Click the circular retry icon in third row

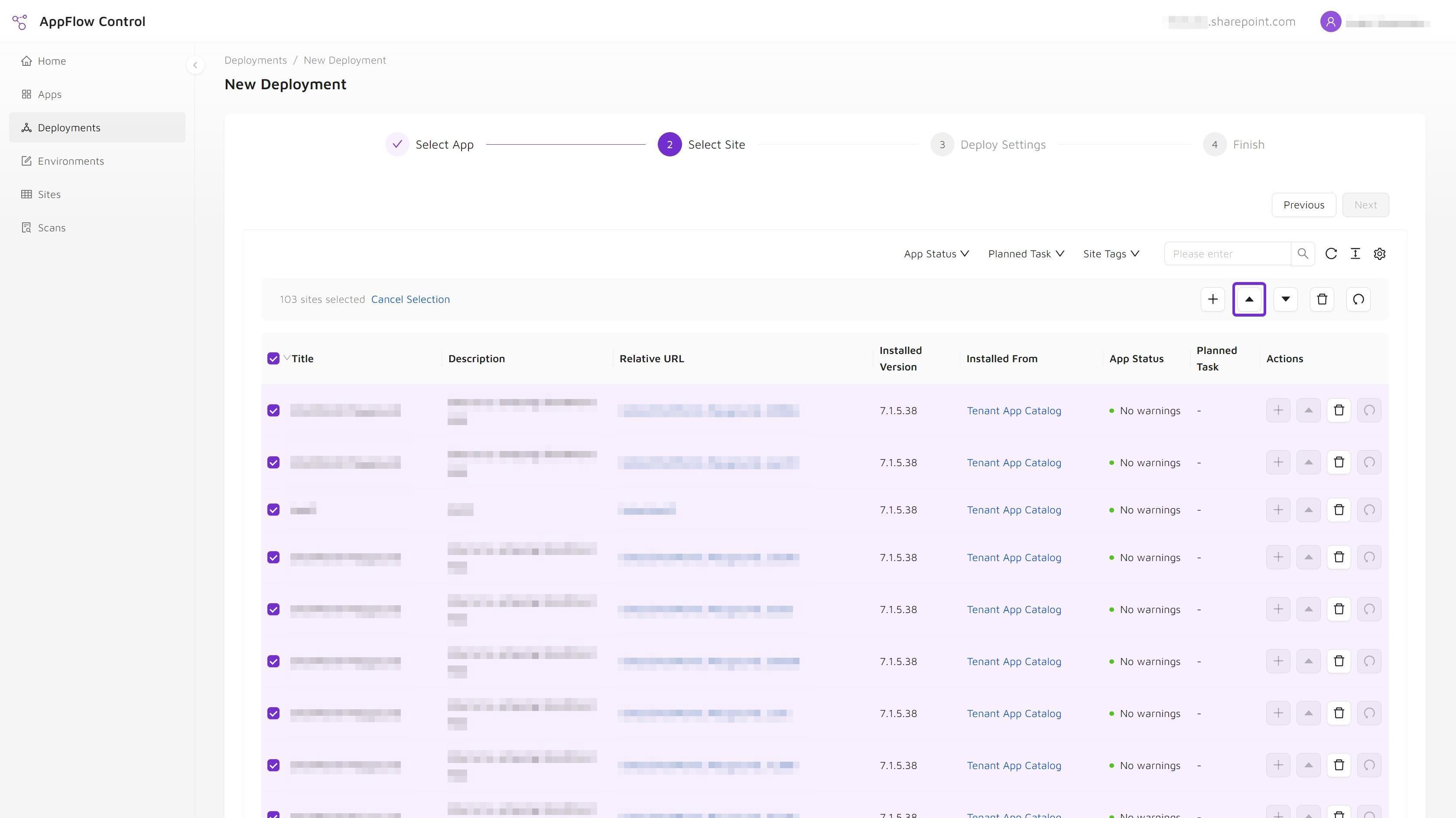1369,510
